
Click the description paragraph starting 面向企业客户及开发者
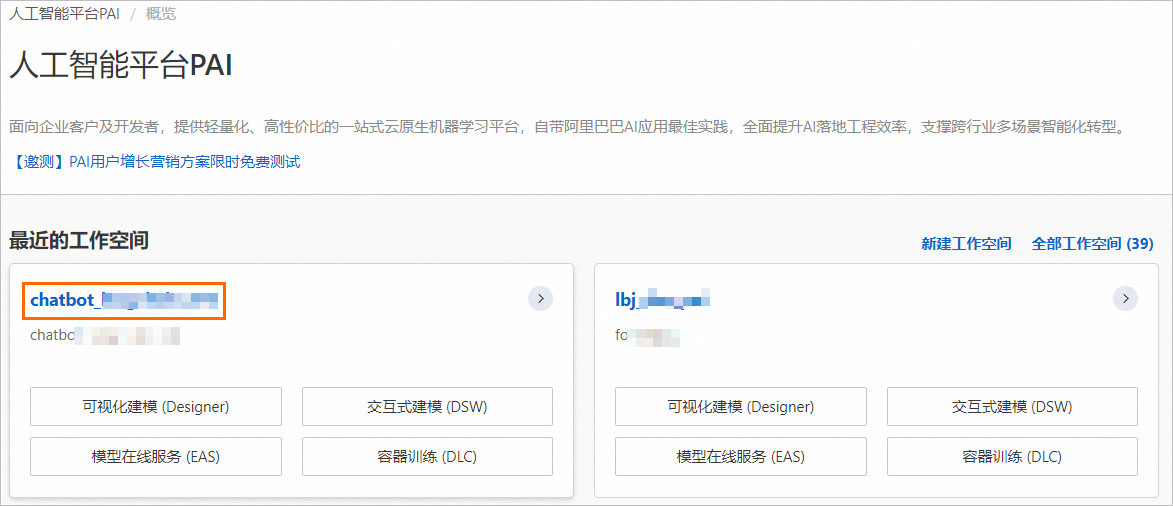pyautogui.click(x=568, y=126)
